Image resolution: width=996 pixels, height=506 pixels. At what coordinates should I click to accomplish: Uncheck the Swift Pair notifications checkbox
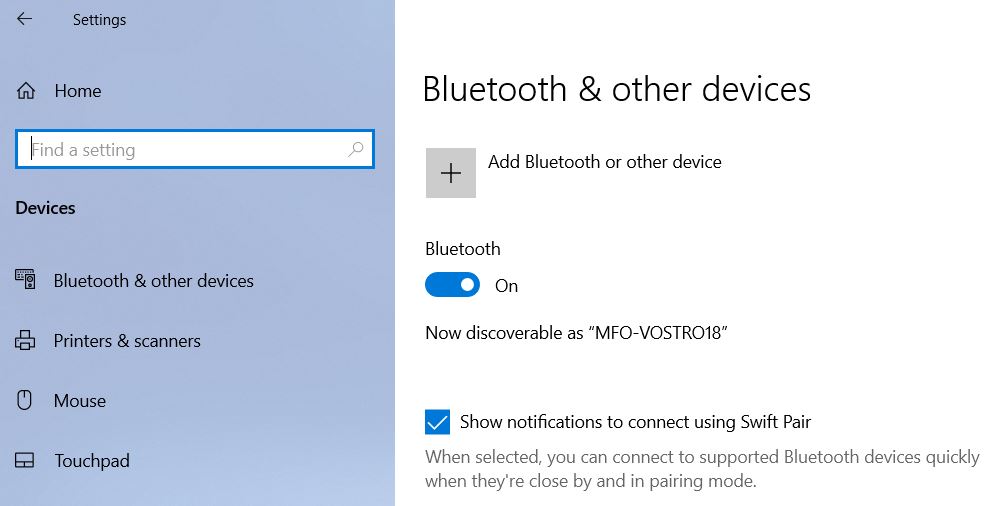point(438,422)
